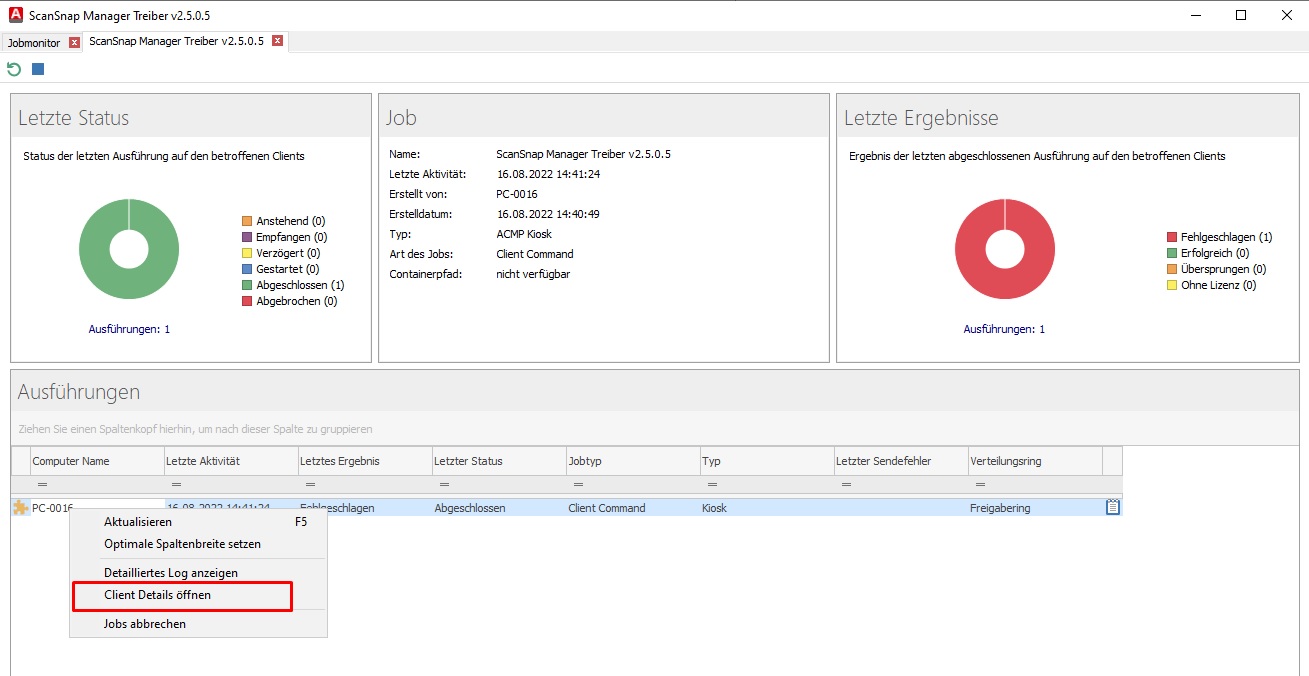Image resolution: width=1309 pixels, height=676 pixels.
Task: Click Aktualisieren in the context menu
Action: click(x=138, y=522)
